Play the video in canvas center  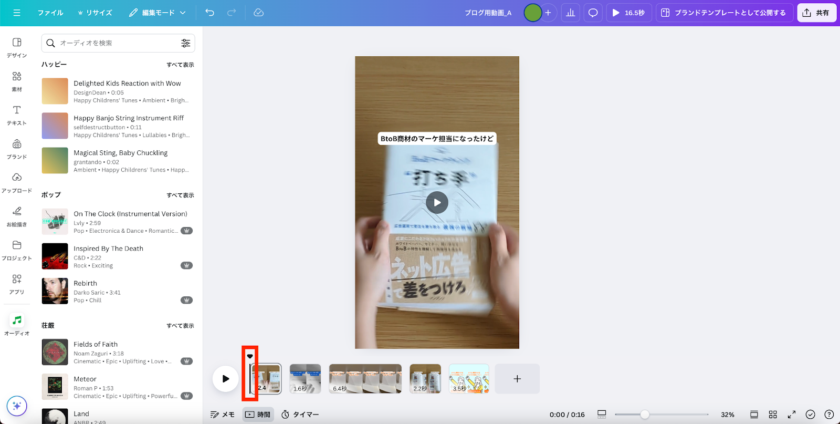pyautogui.click(x=437, y=202)
